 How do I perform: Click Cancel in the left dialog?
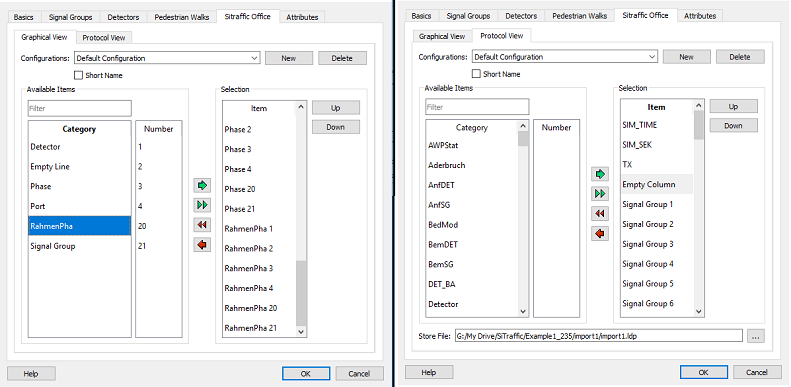click(x=359, y=374)
